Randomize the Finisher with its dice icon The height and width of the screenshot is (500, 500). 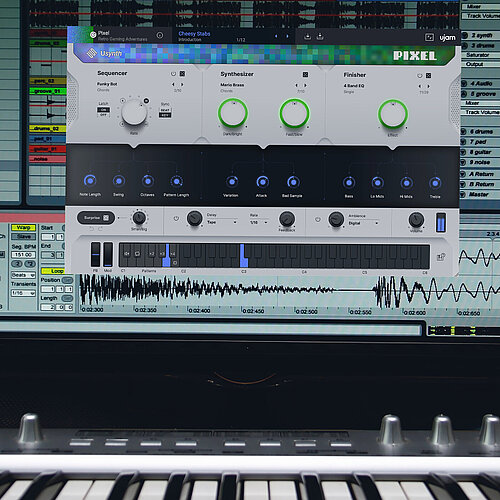[429, 76]
